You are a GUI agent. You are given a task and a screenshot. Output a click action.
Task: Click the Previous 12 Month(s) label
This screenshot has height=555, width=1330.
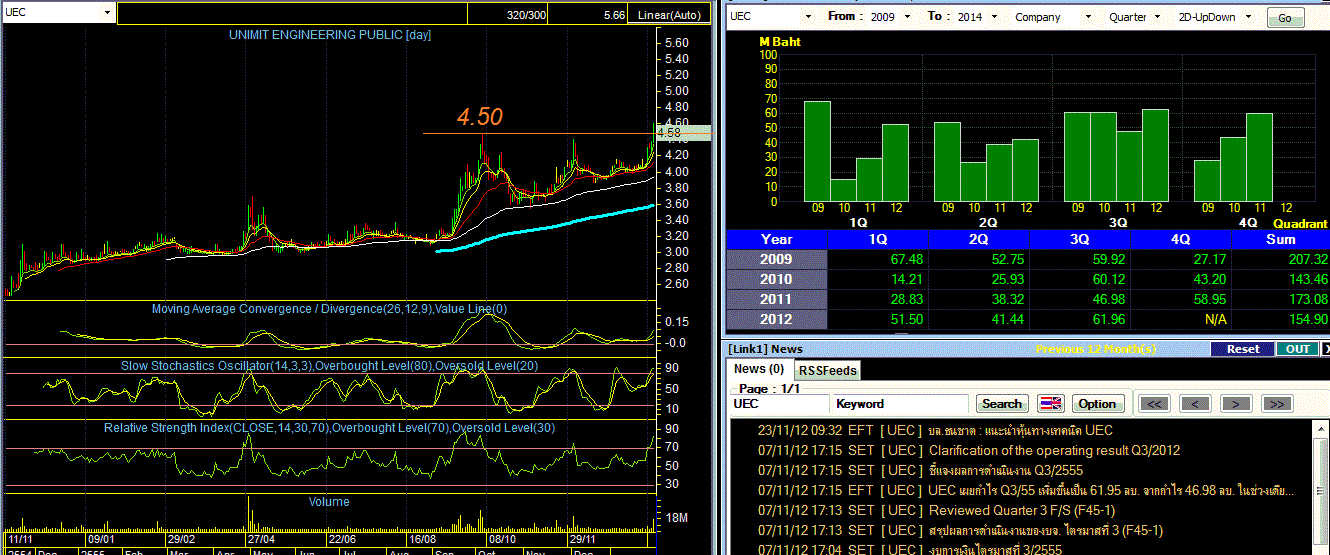[x=1097, y=349]
